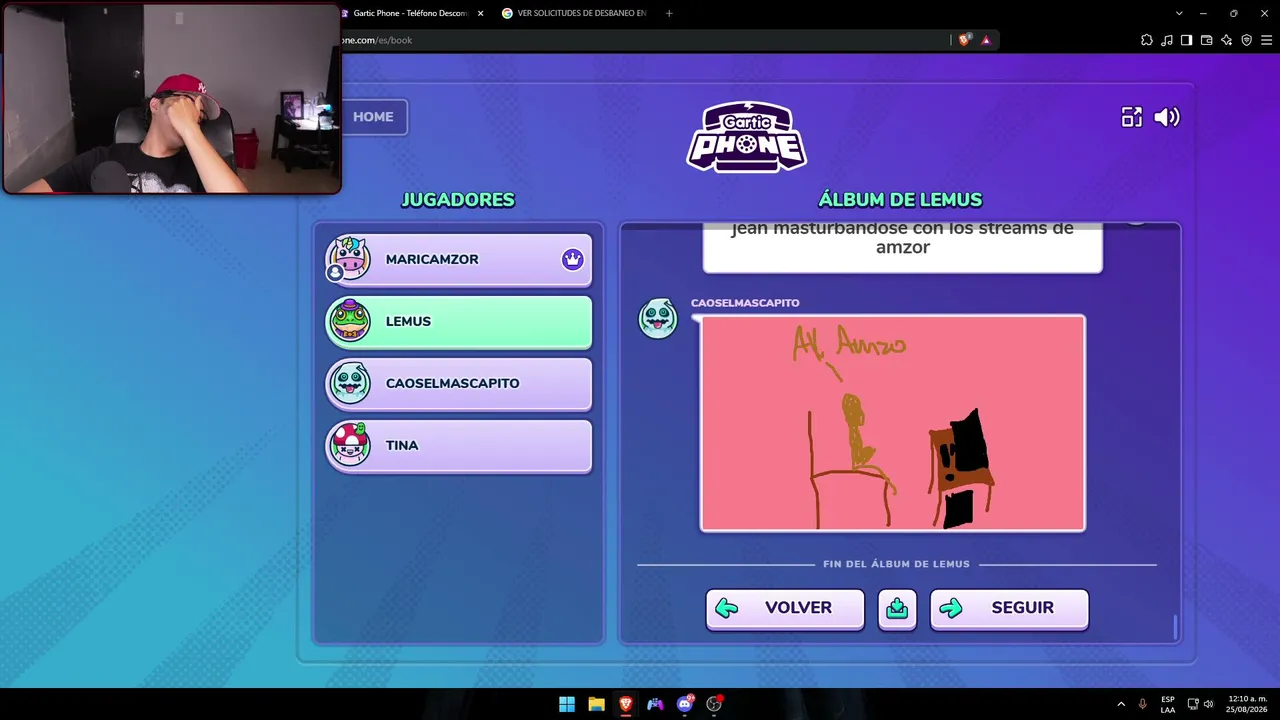Click the VOLVER button

(x=785, y=609)
